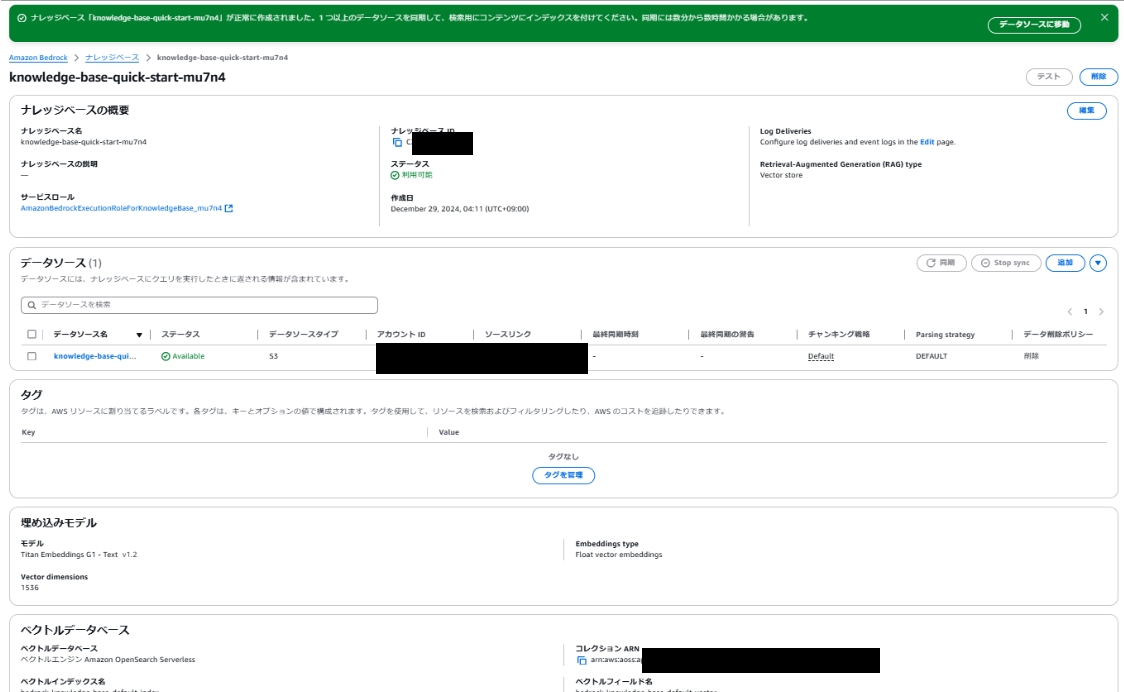Click the タグを管理 button
Image resolution: width=1124 pixels, height=692 pixels.
click(563, 475)
